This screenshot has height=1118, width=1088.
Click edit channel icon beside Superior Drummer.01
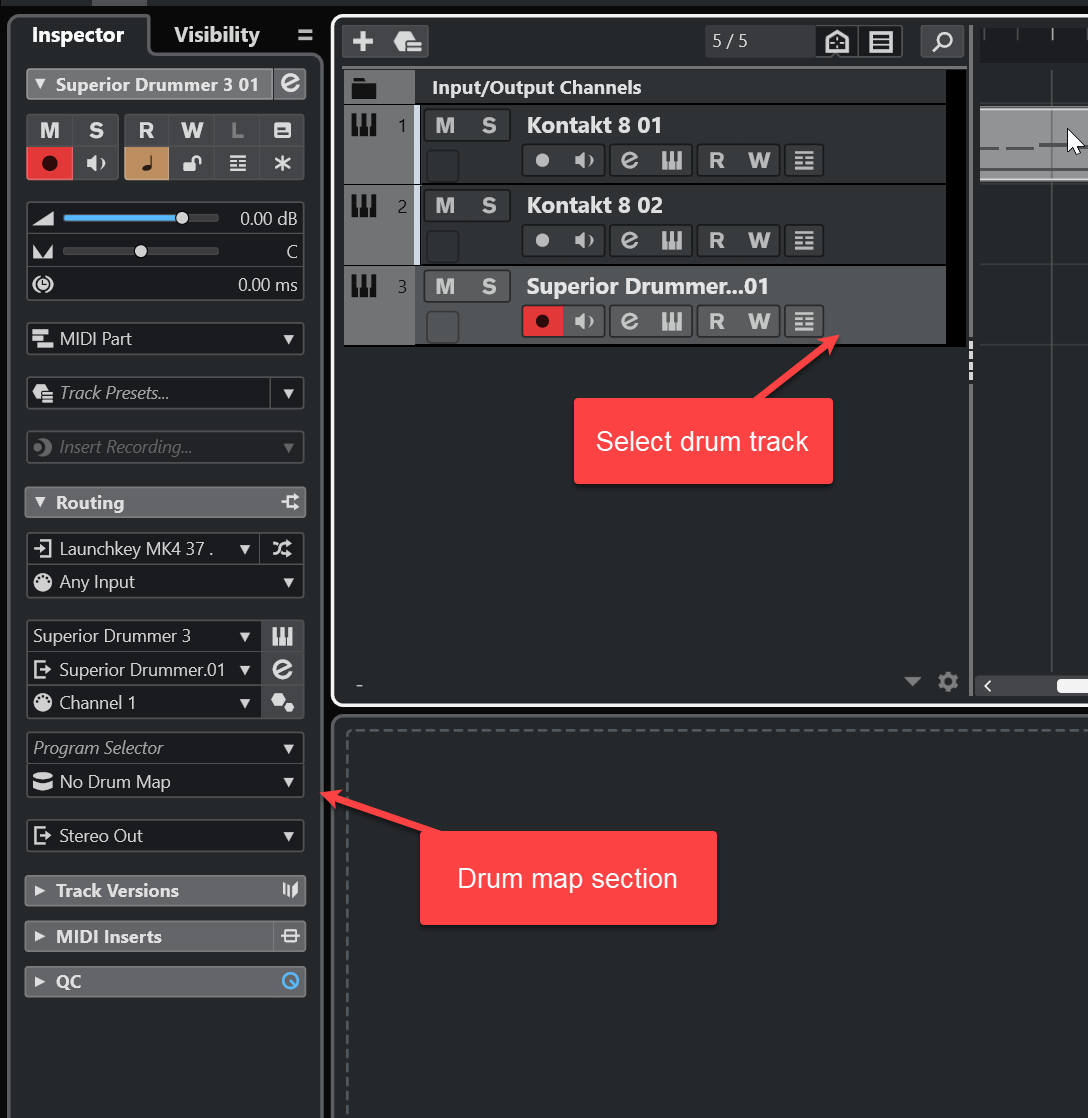coord(282,670)
